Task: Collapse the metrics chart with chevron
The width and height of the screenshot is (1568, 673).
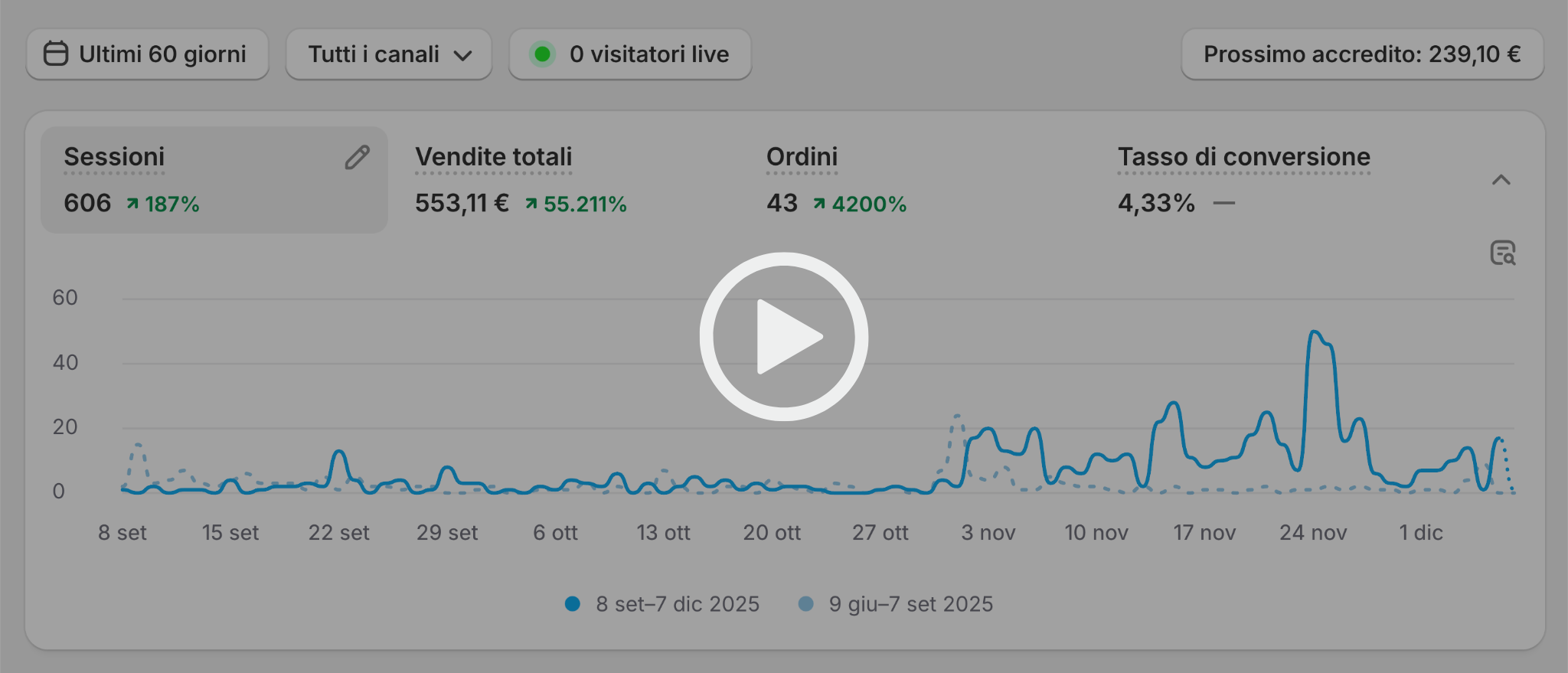Action: coord(1501,180)
